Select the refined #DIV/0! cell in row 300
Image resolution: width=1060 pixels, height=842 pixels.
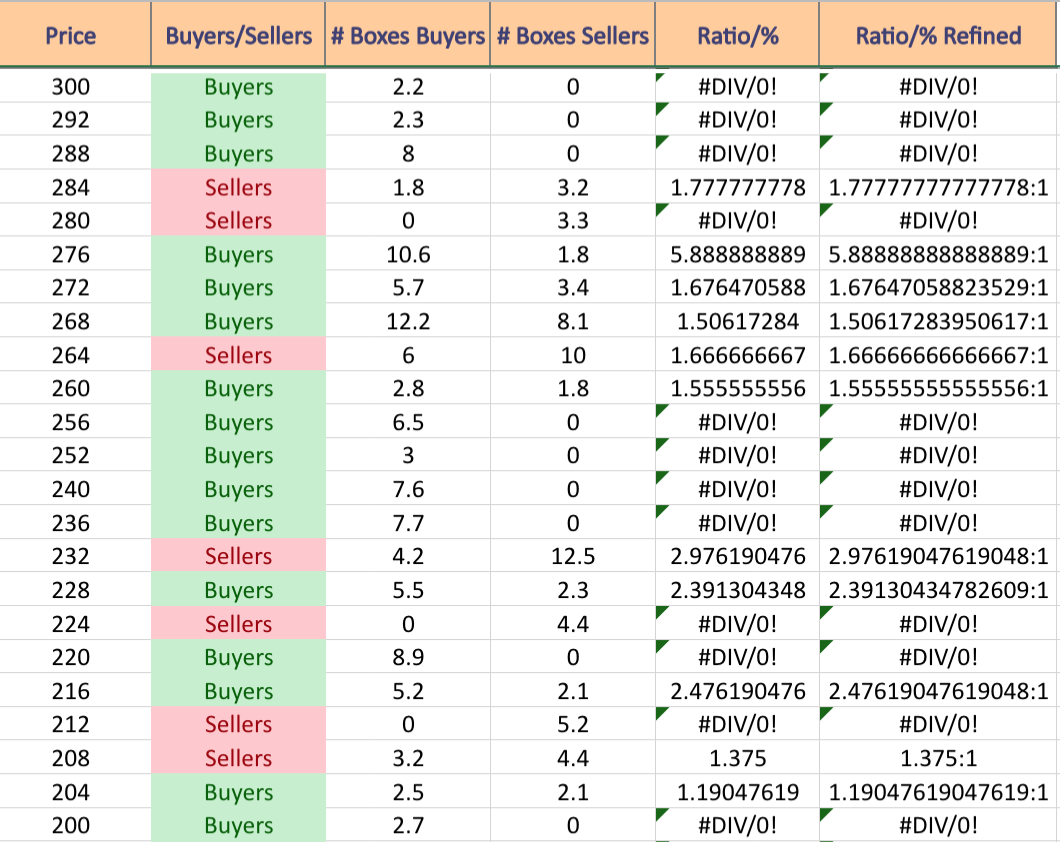pyautogui.click(x=938, y=86)
